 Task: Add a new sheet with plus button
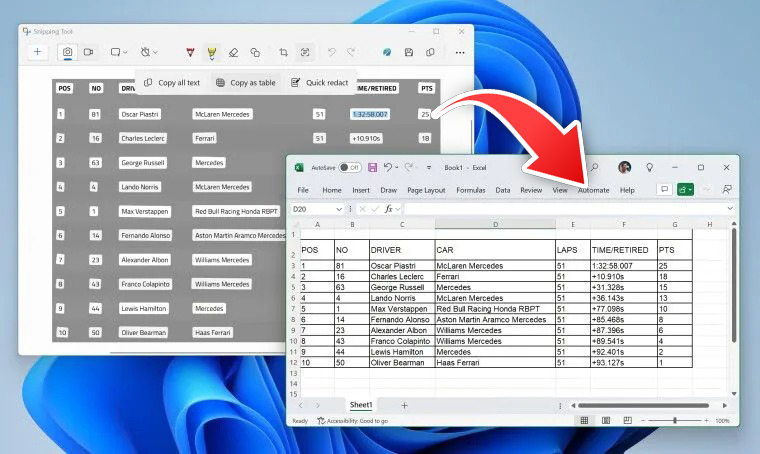tap(404, 405)
